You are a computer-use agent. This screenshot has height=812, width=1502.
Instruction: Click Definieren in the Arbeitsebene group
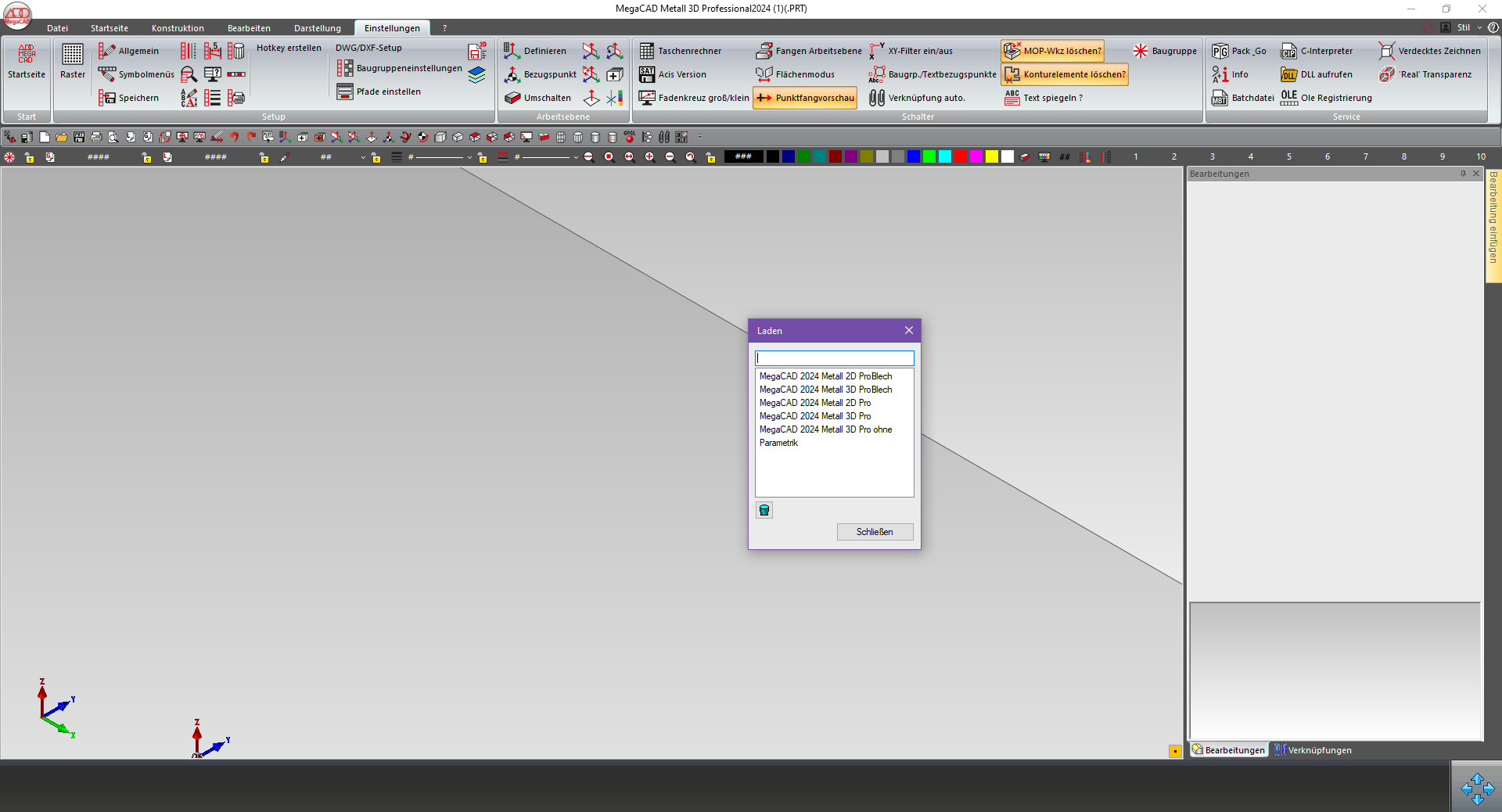[535, 51]
